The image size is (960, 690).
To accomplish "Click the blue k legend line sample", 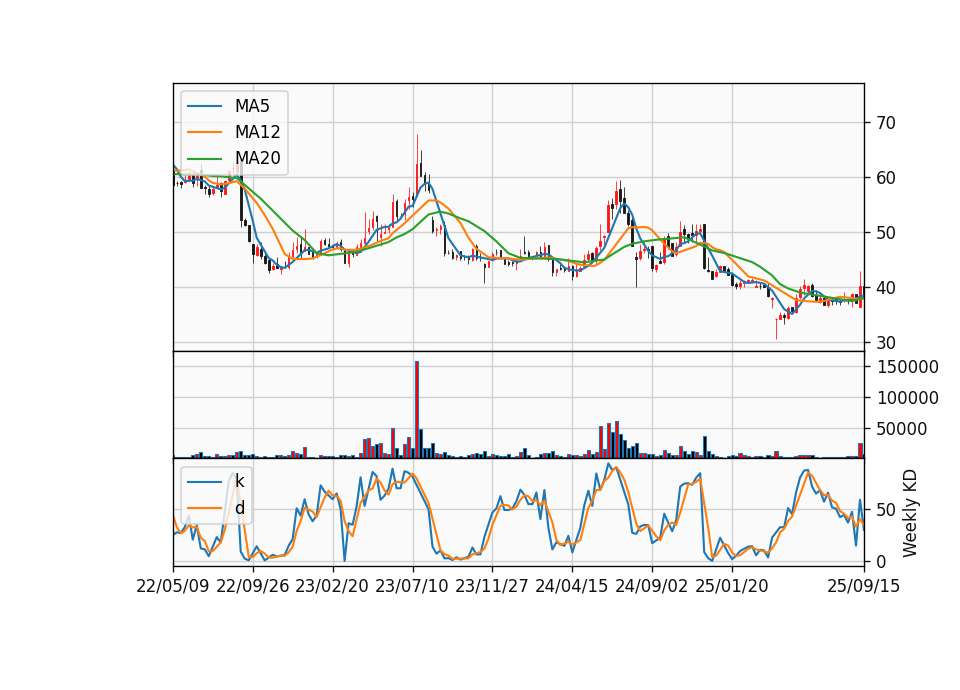I will pos(204,482).
